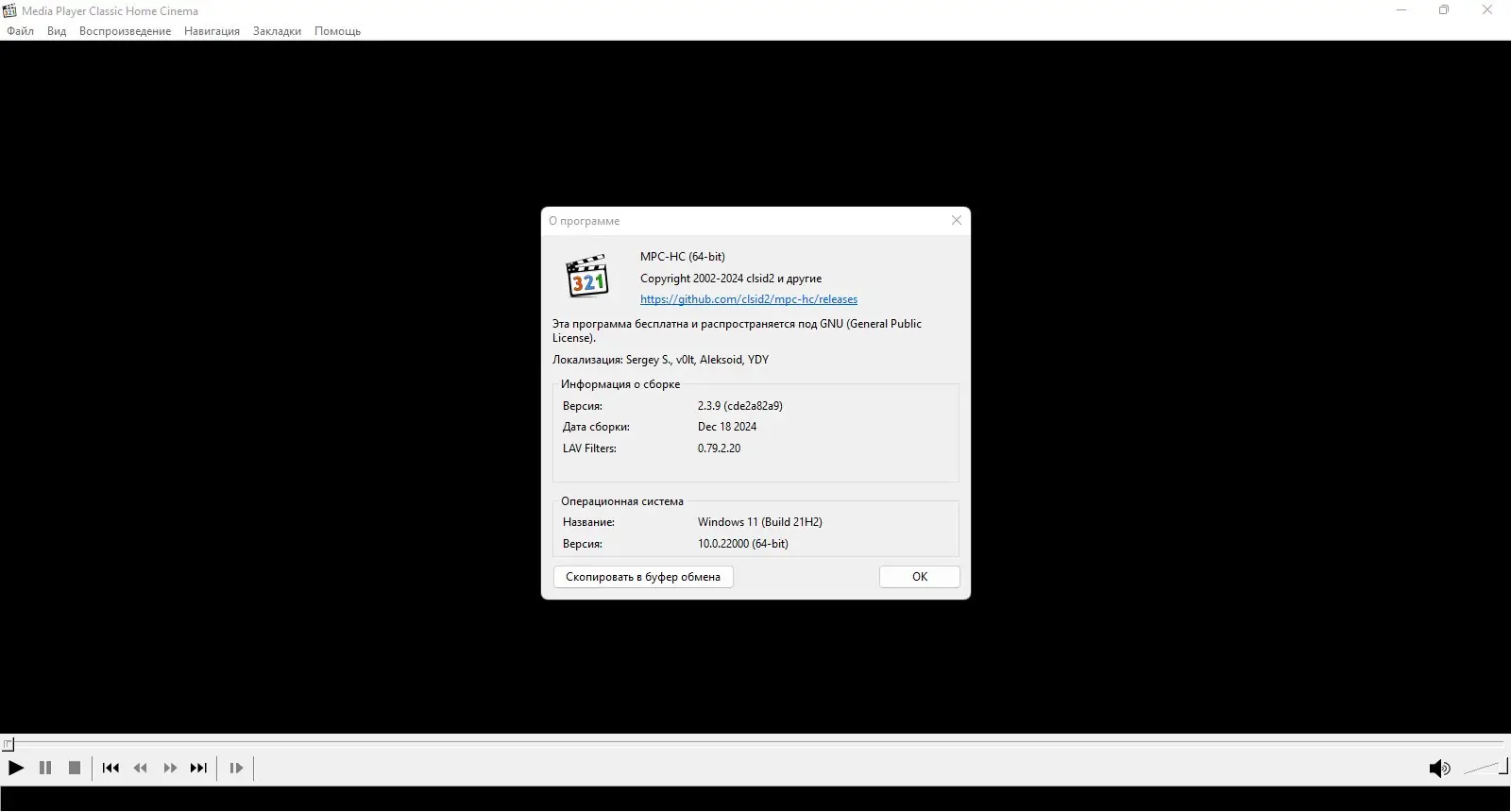The width and height of the screenshot is (1511, 812).
Task: Start playback with the Play button
Action: (x=16, y=769)
